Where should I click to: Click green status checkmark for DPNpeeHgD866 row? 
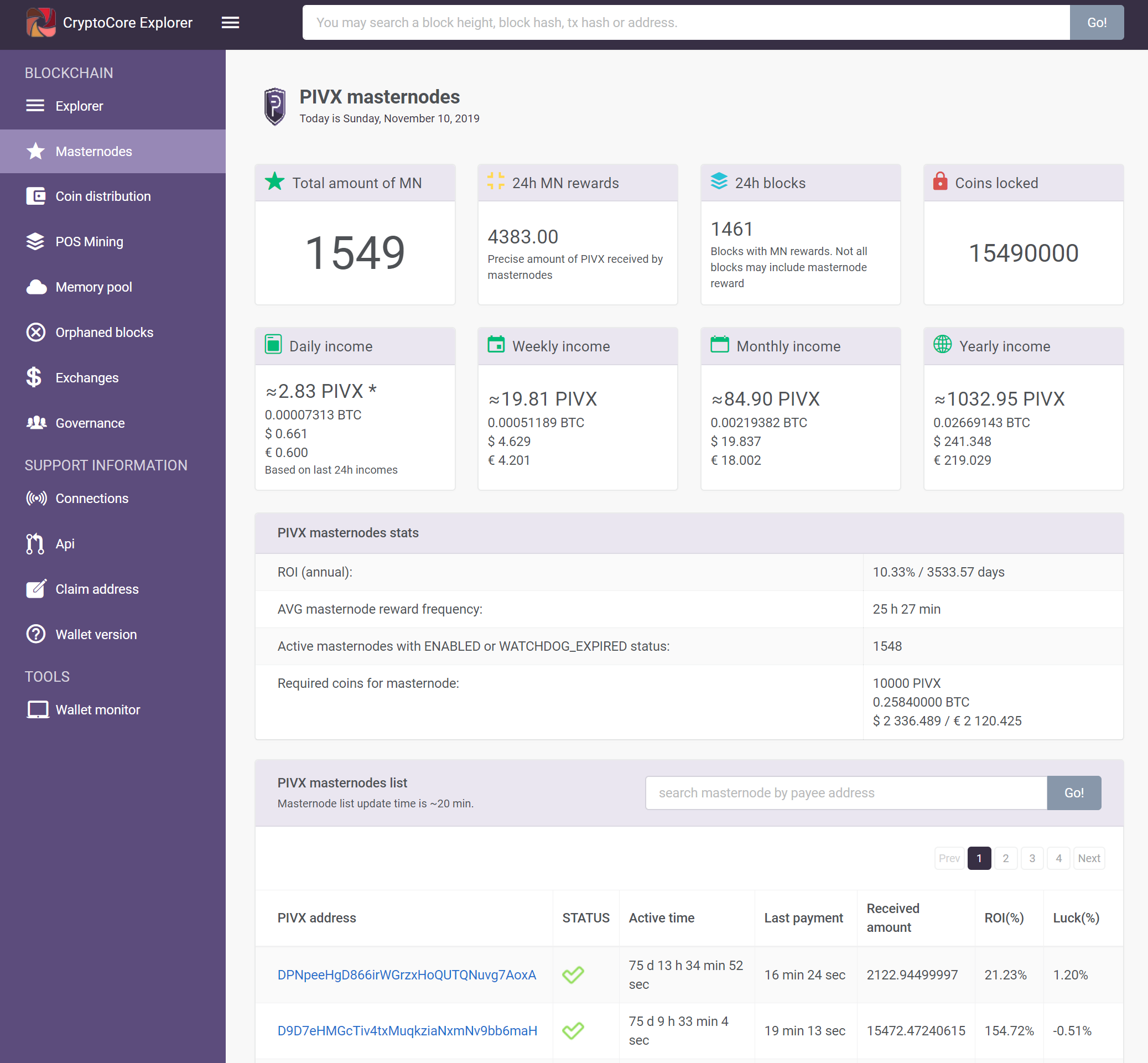click(x=573, y=974)
